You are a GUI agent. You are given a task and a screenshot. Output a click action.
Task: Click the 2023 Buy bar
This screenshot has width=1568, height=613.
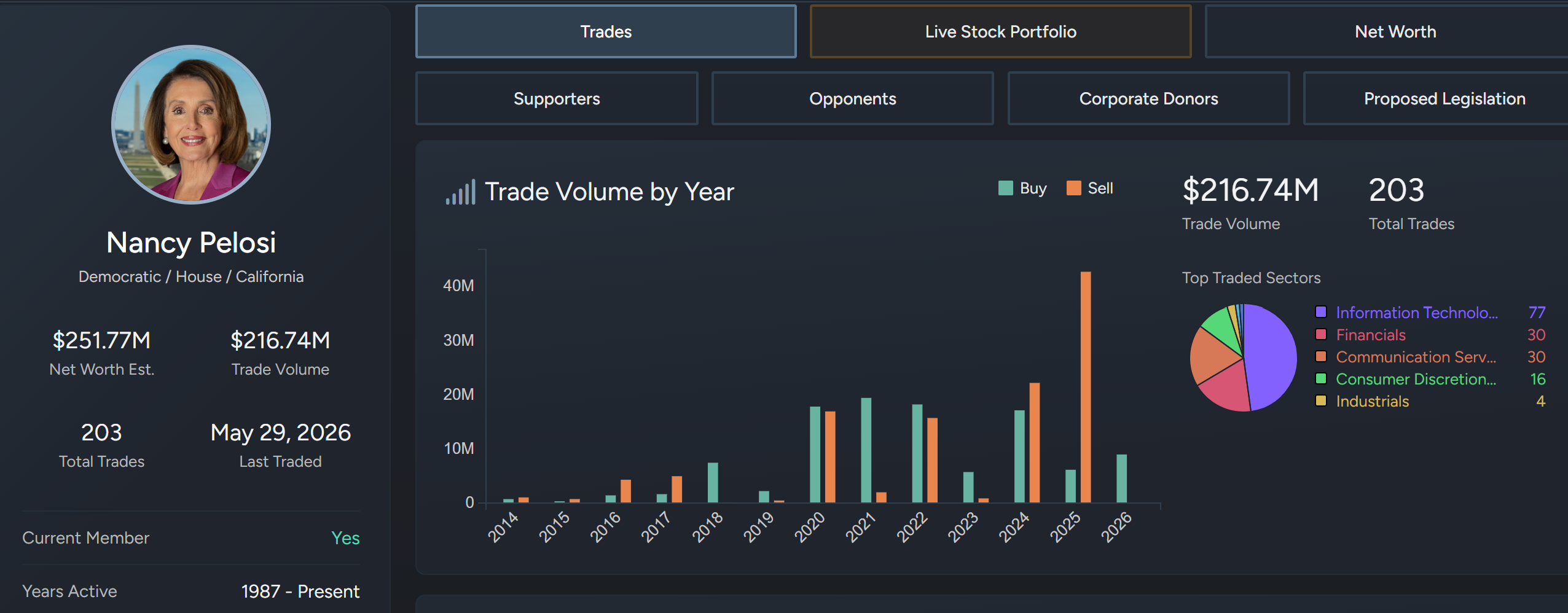968,487
